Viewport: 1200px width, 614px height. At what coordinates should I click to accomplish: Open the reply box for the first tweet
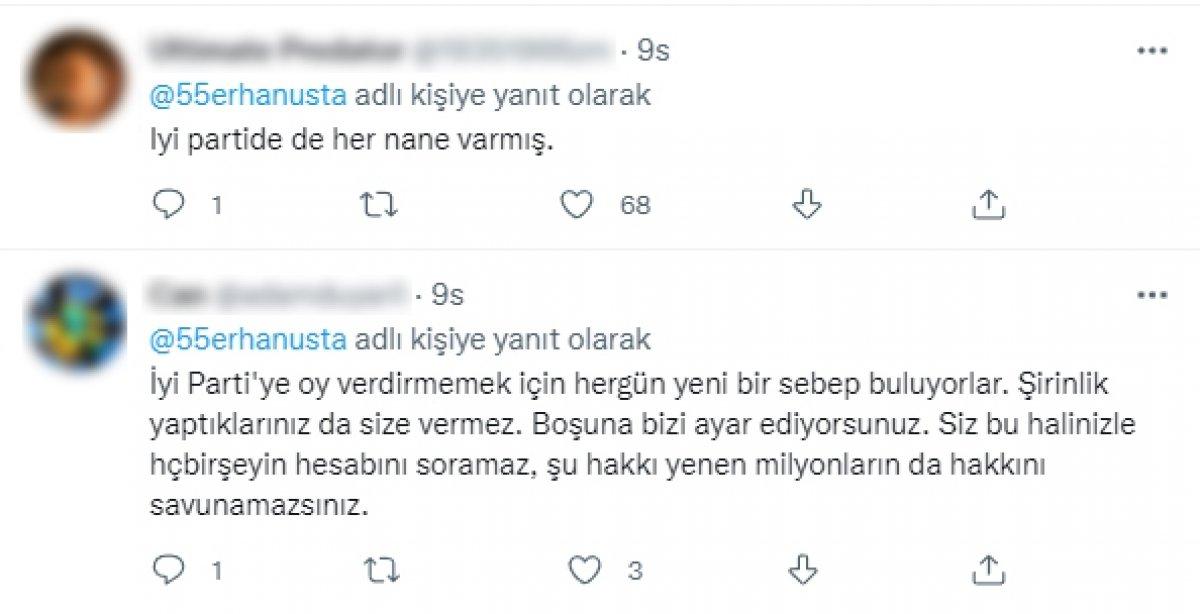pos(170,204)
